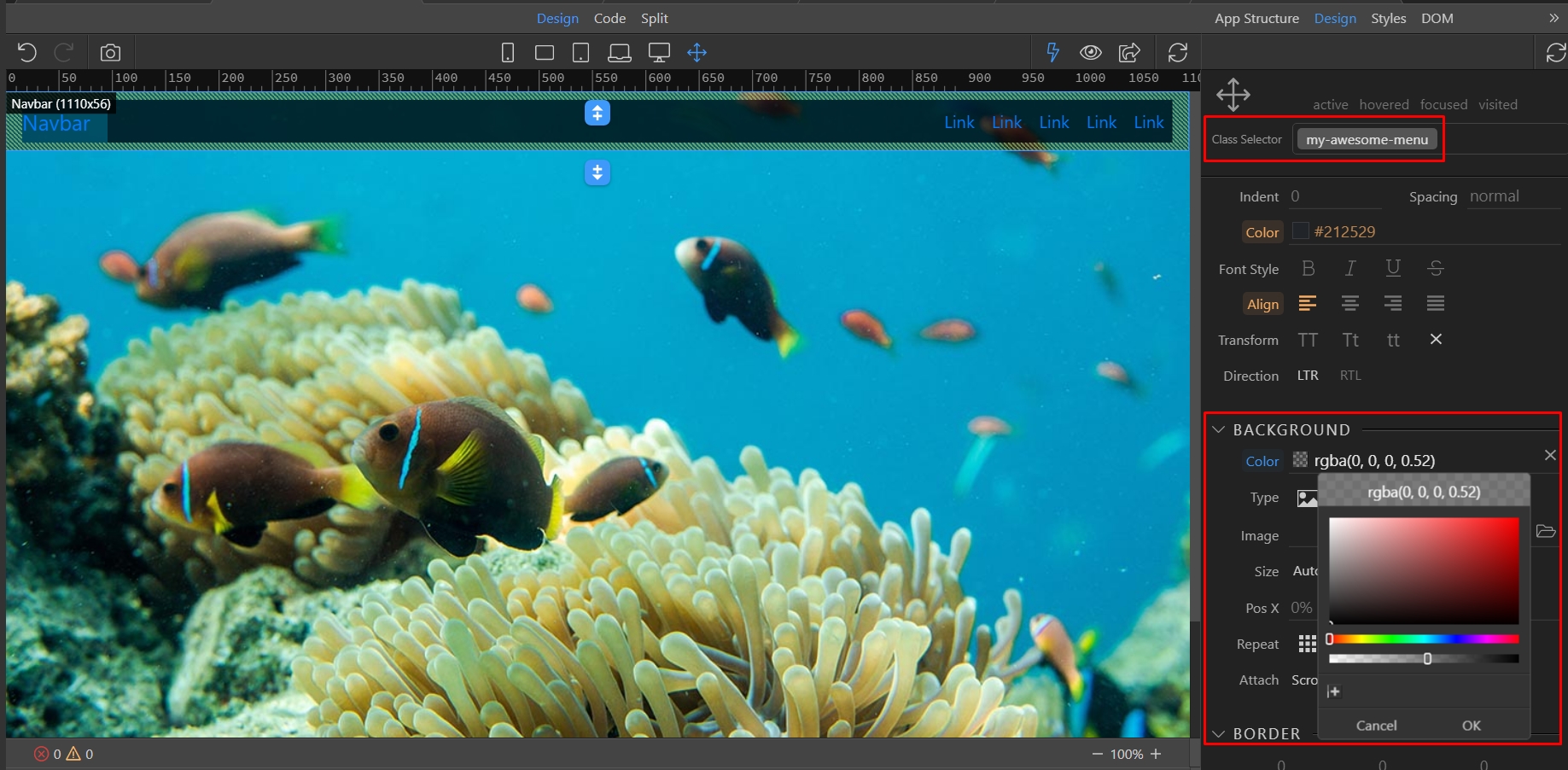
Task: Open the image folder browse icon
Action: pos(1546,532)
